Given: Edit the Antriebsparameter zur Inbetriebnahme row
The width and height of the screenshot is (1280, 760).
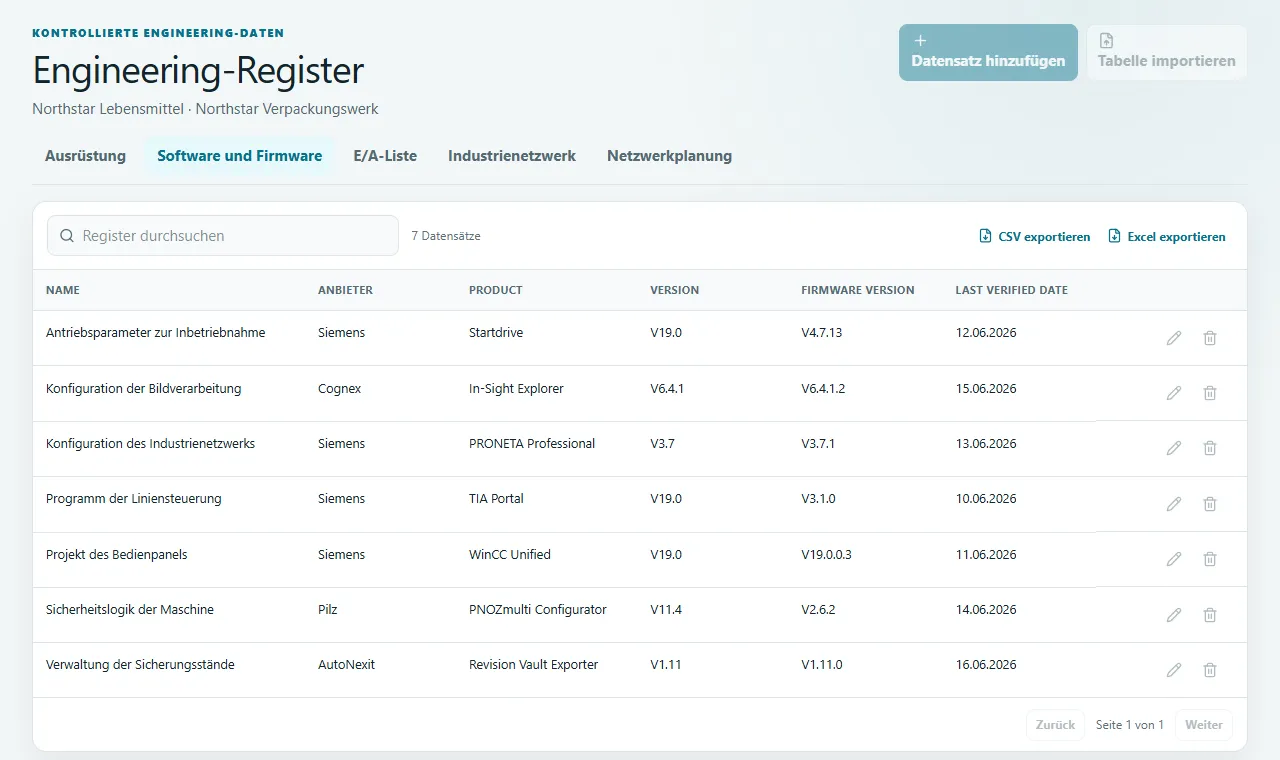Looking at the screenshot, I should [1174, 338].
